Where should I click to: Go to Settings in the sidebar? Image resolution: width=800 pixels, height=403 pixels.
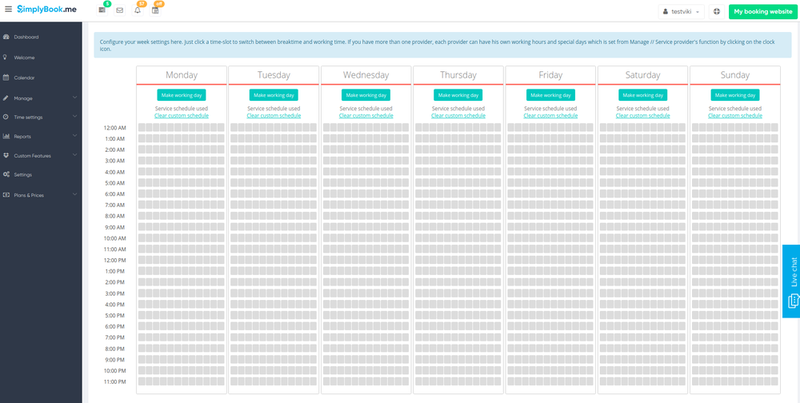click(22, 174)
